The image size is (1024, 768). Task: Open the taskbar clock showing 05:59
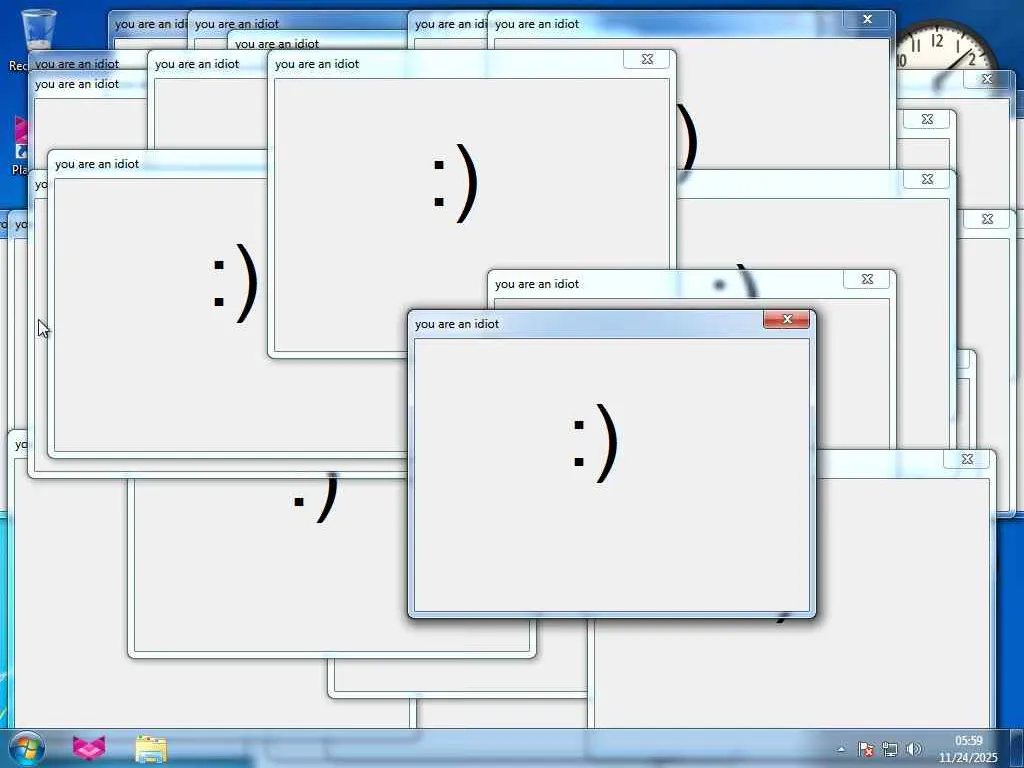(968, 749)
